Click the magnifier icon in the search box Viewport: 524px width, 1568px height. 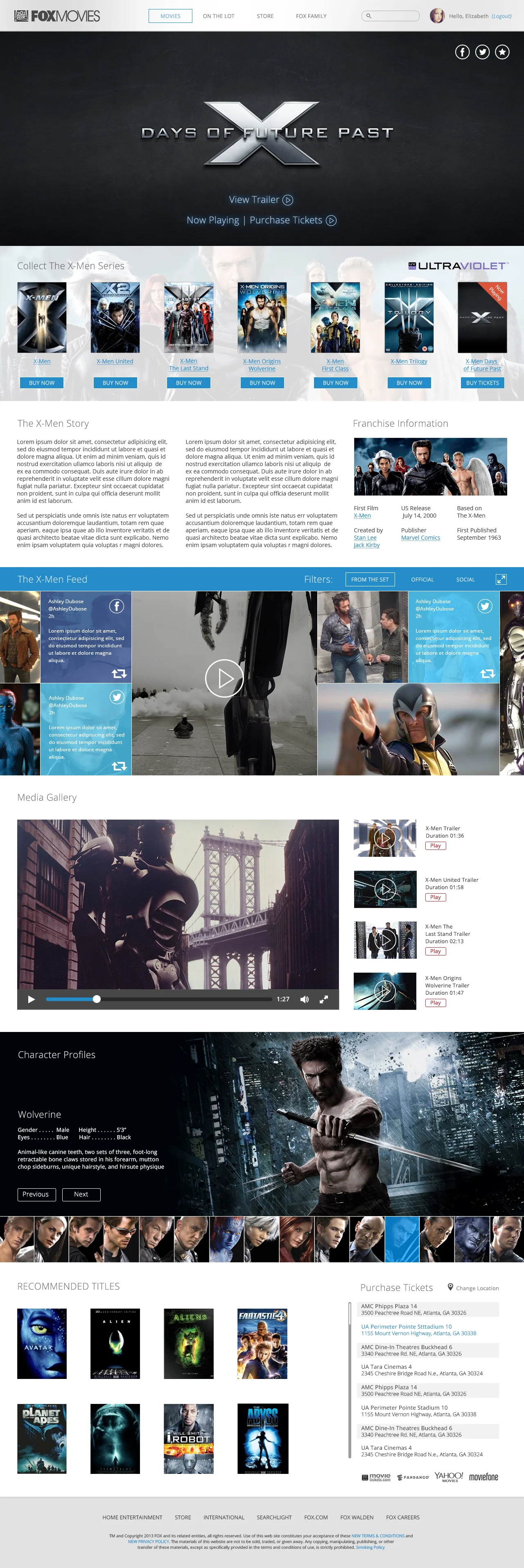pyautogui.click(x=368, y=16)
